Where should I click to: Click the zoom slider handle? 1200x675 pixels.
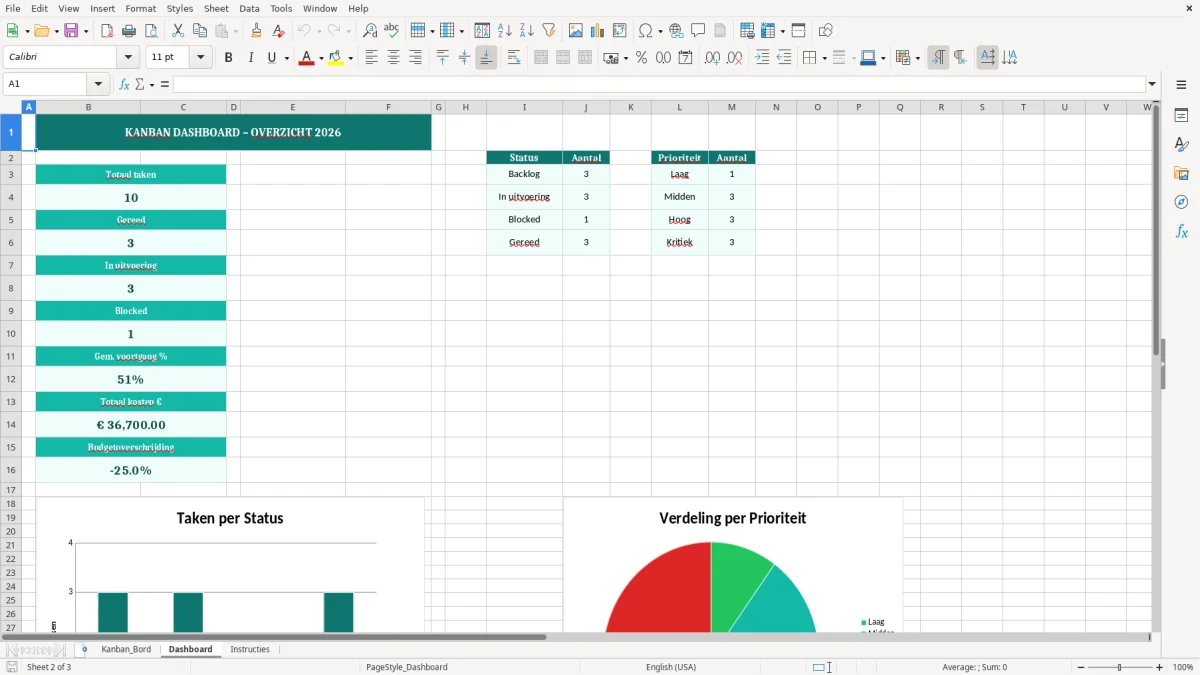click(x=1120, y=667)
